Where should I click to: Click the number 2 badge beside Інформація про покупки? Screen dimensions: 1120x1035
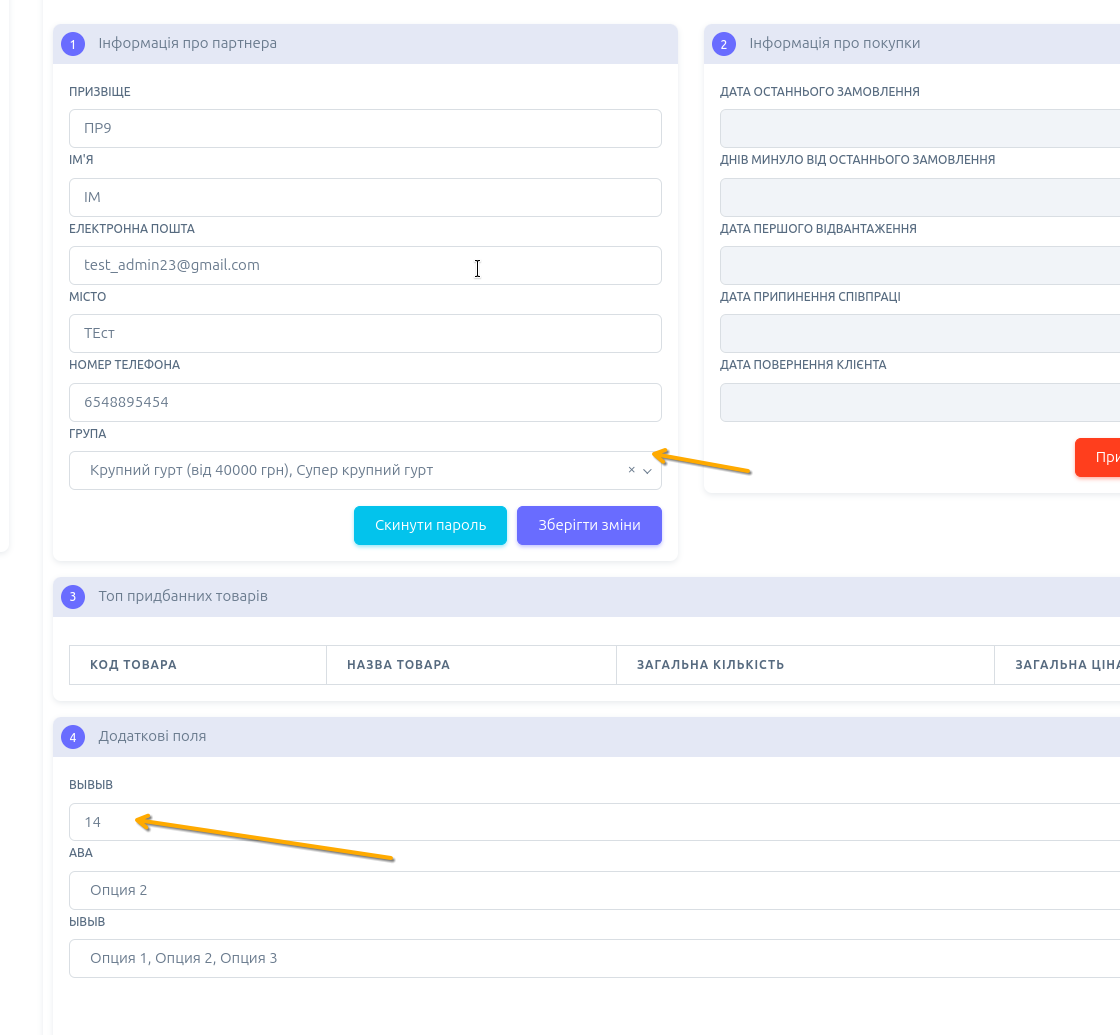pyautogui.click(x=724, y=44)
